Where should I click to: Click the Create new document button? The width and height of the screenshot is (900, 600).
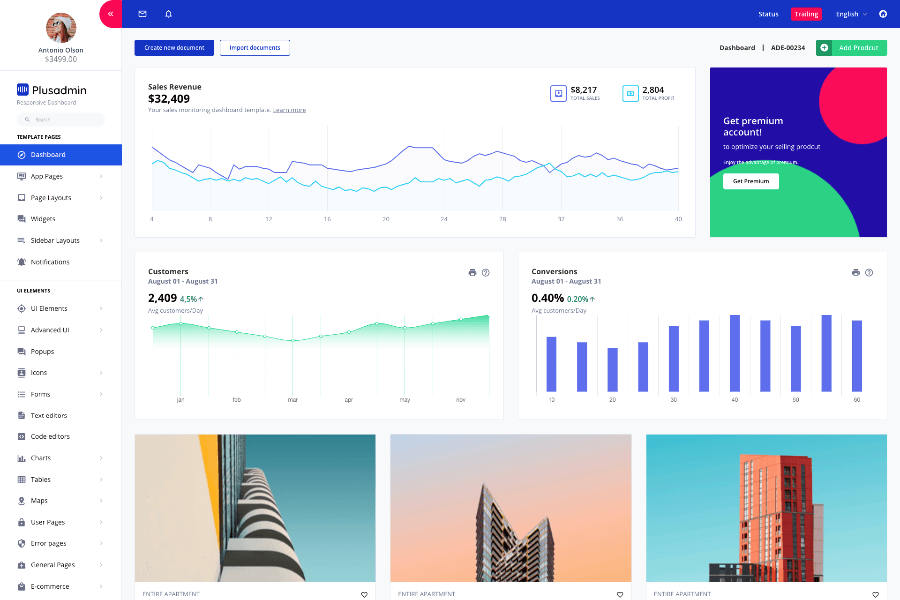coord(174,47)
